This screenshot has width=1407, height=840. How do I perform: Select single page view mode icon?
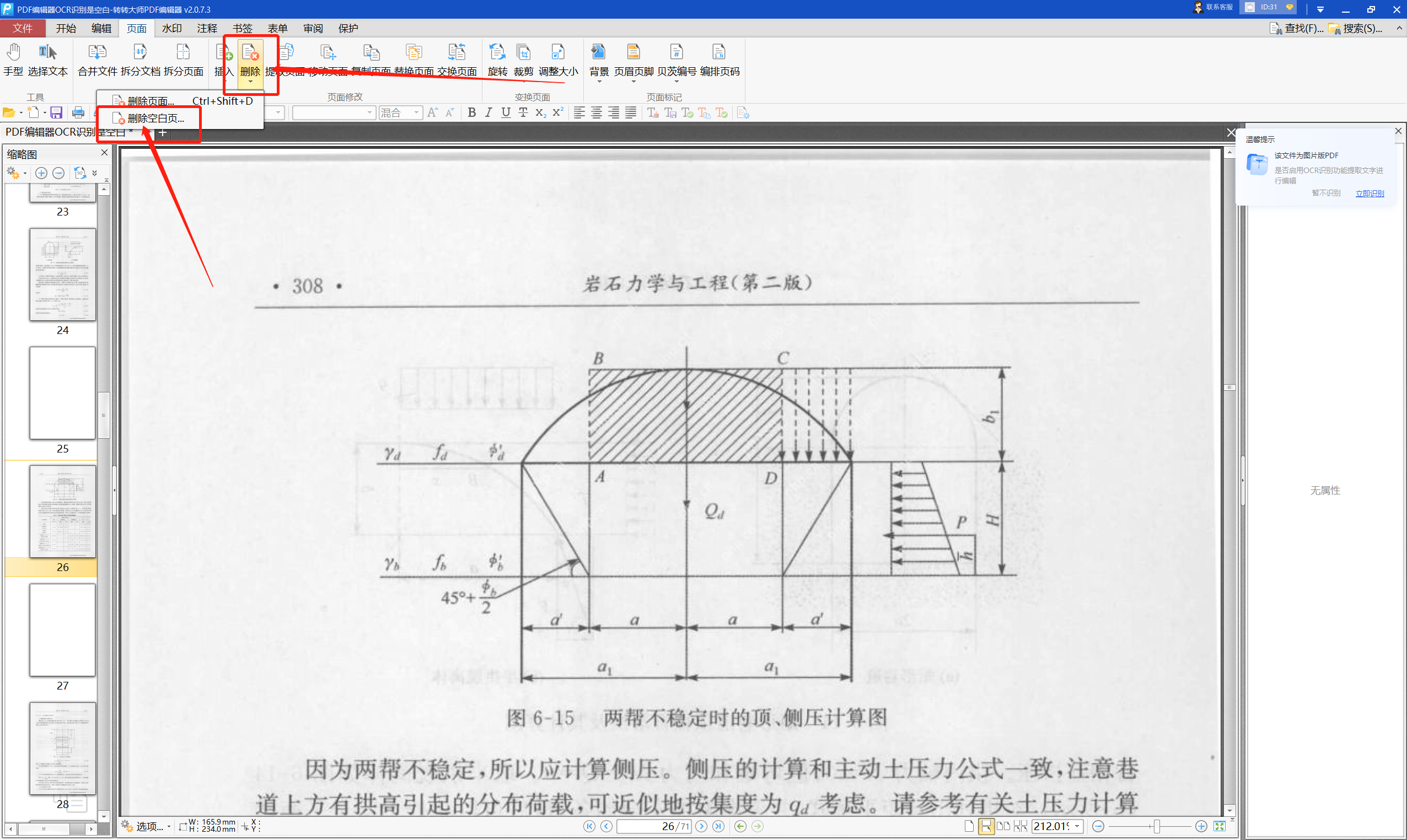tap(969, 826)
